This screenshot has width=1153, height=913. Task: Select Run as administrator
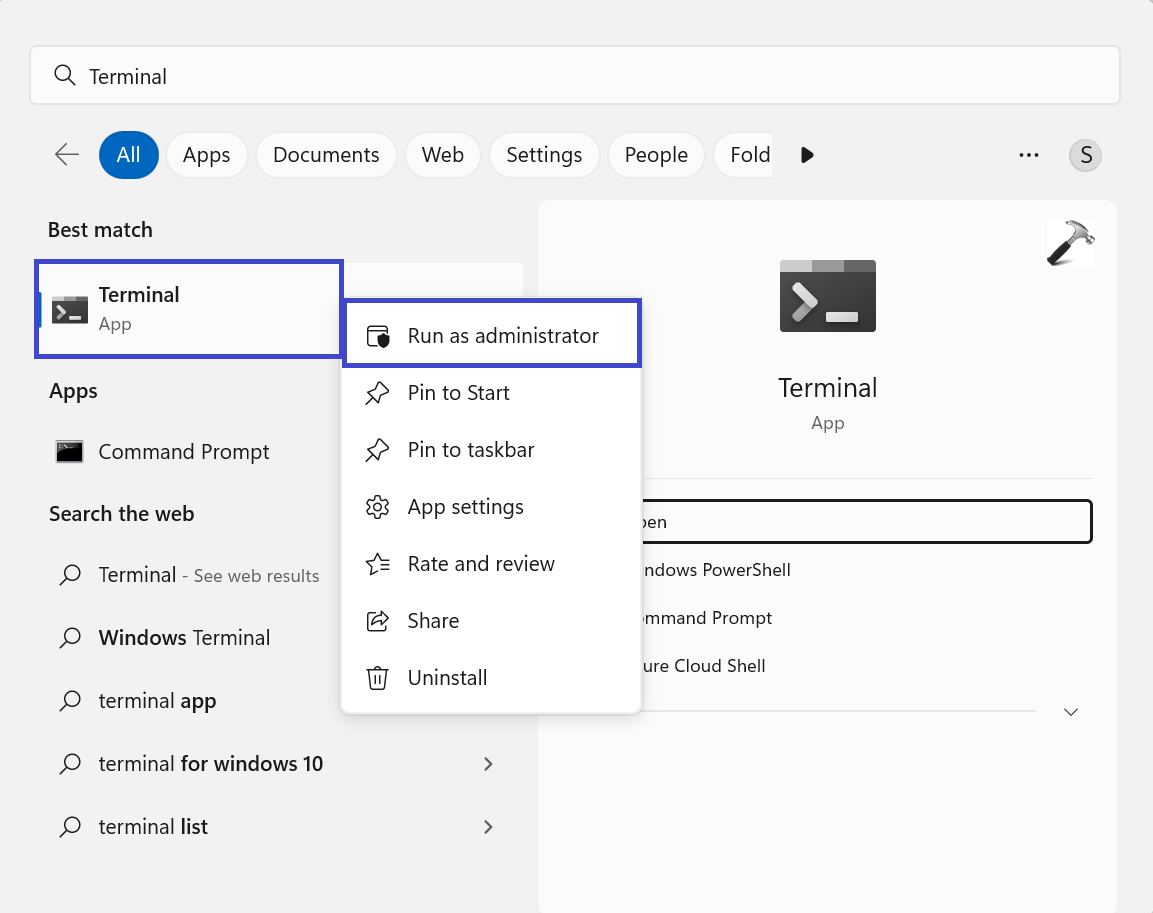[x=502, y=336]
